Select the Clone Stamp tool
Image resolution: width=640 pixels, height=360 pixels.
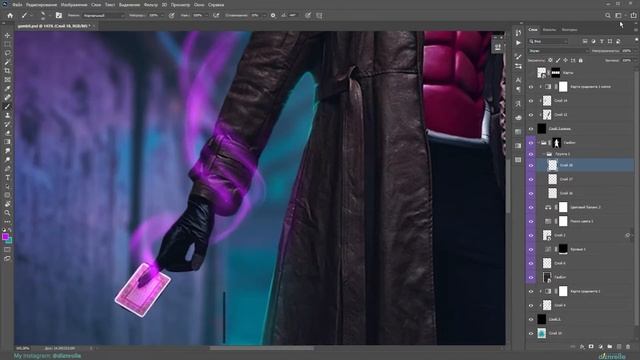click(7, 116)
